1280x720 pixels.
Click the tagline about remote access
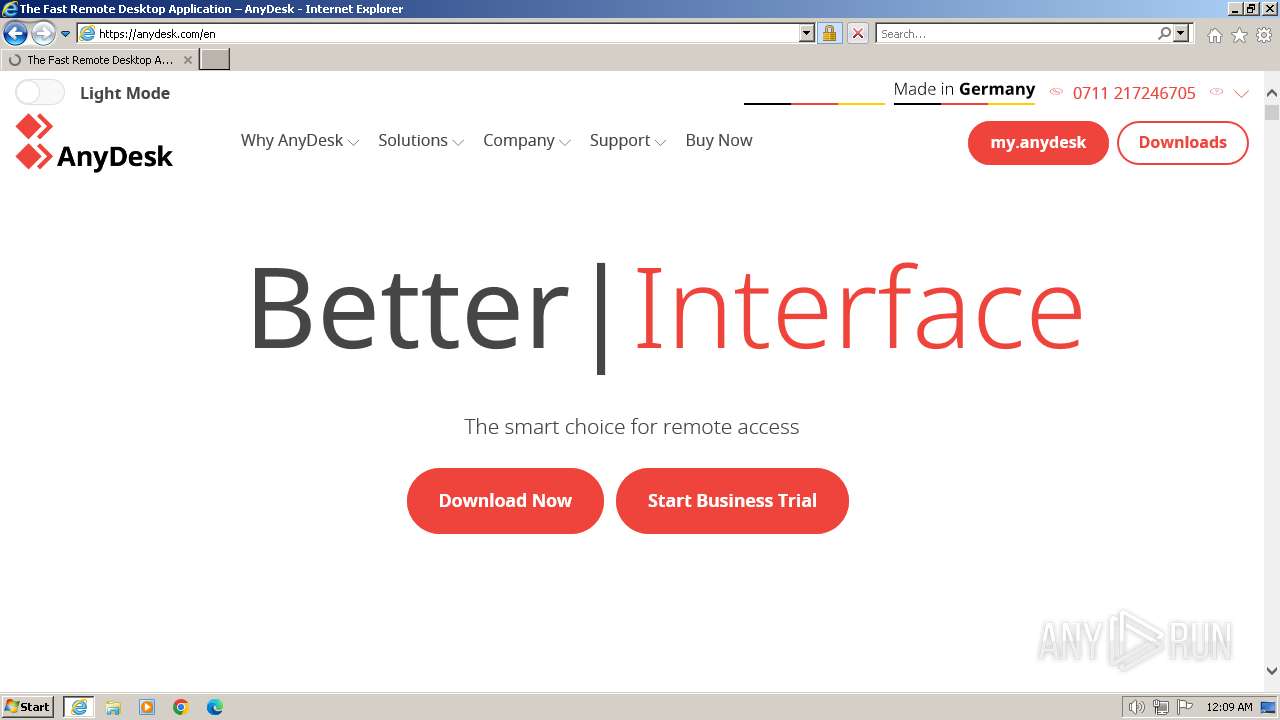631,427
